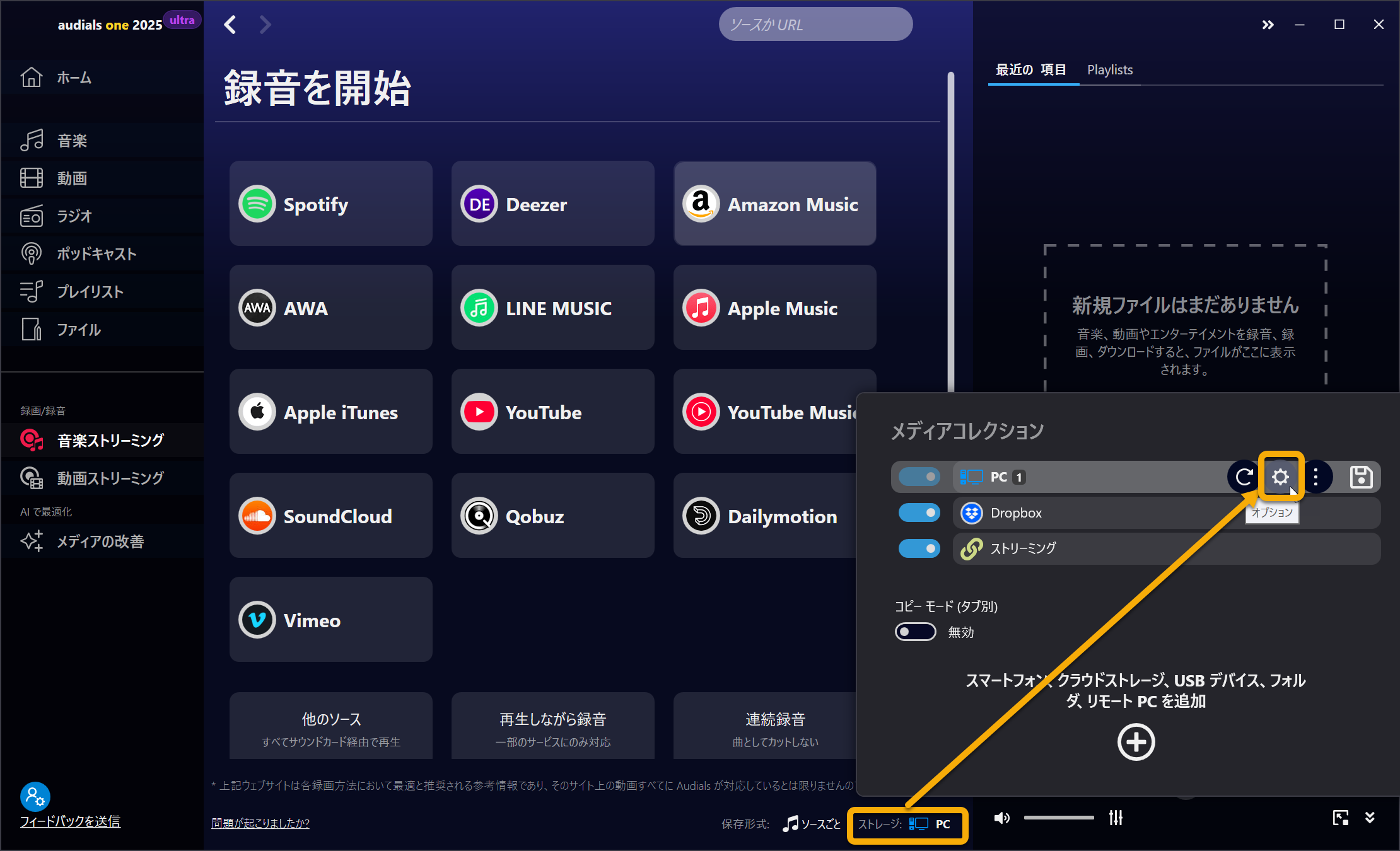Add new storage with plus button
Viewport: 1400px width, 851px height.
tap(1136, 743)
